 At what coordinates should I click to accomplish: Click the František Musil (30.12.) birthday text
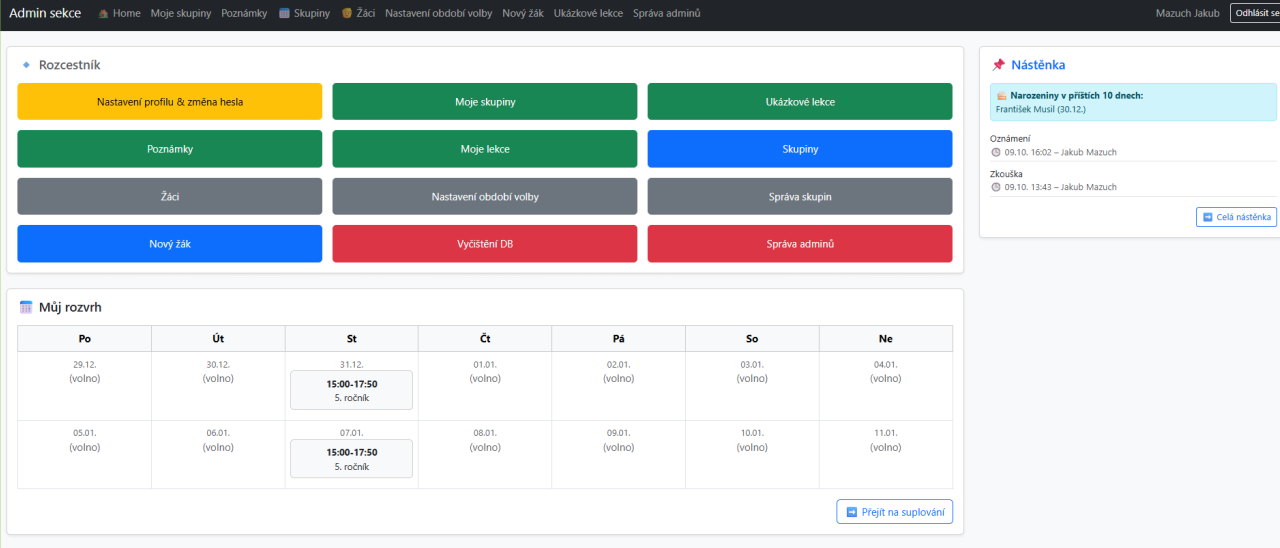pyautogui.click(x=1041, y=108)
